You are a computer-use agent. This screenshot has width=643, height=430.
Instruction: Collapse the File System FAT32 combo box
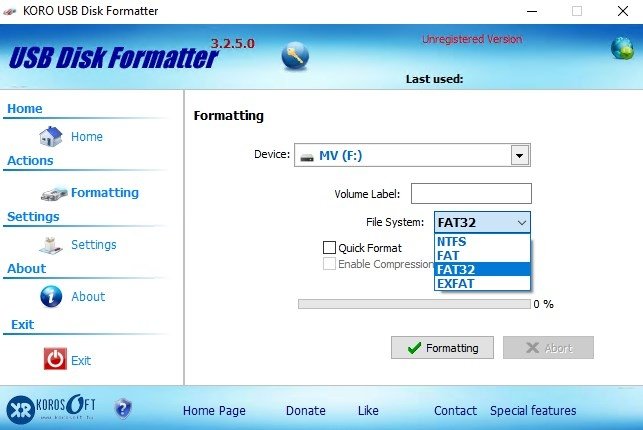482,222
